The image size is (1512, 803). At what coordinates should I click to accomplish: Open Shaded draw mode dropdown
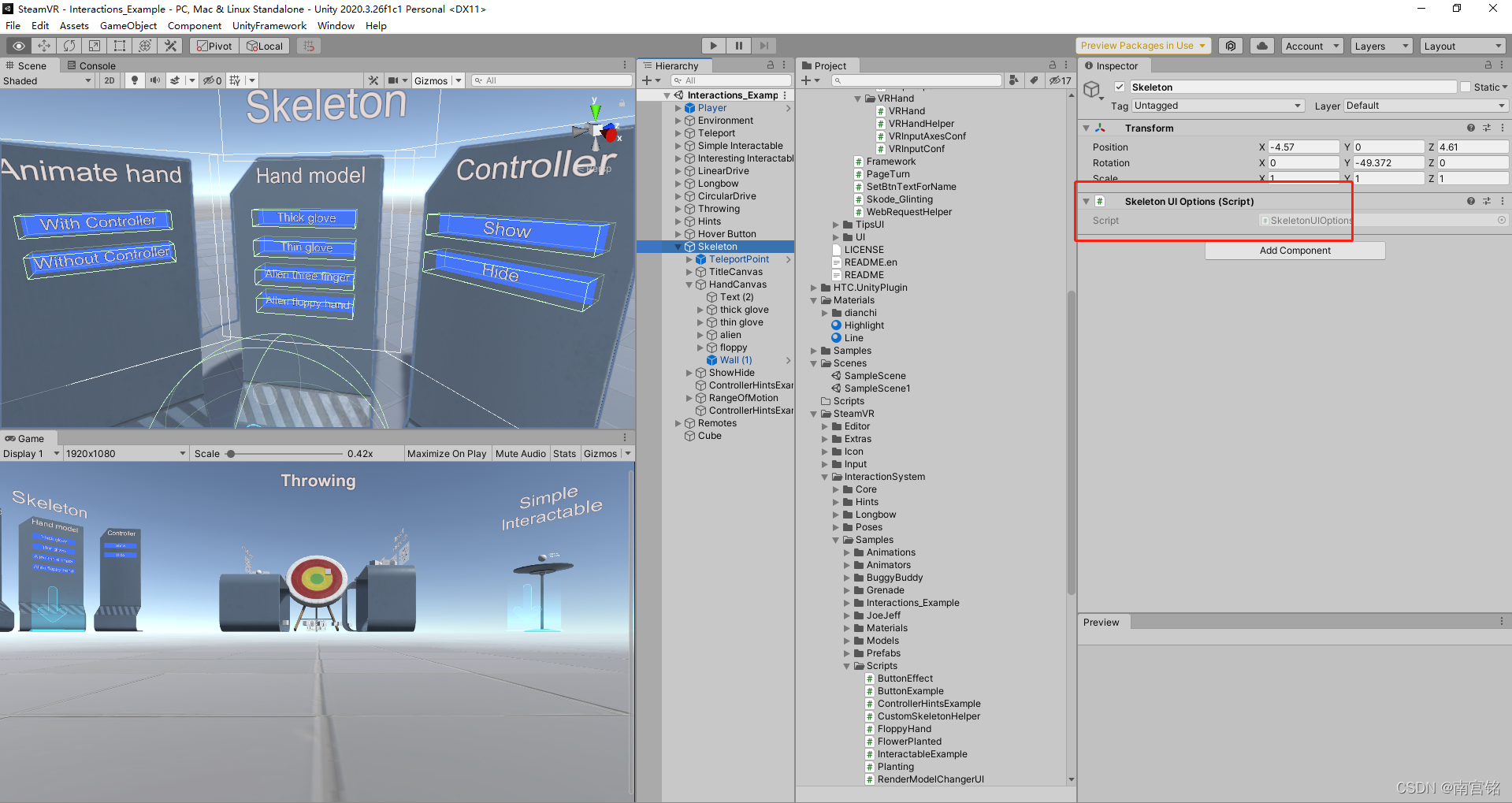pyautogui.click(x=47, y=80)
